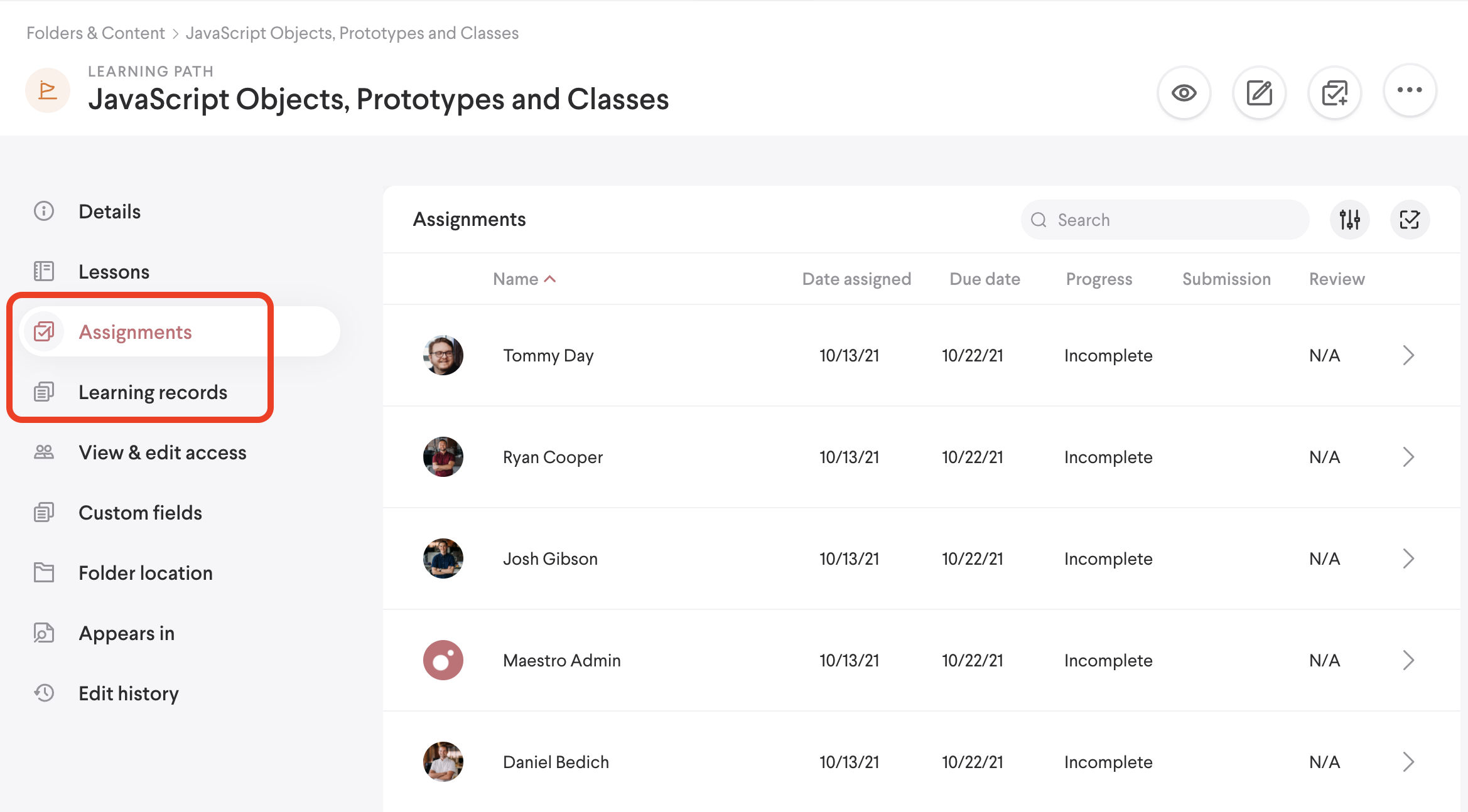The image size is (1468, 812).
Task: Select View & edit access menu item
Action: coord(162,452)
